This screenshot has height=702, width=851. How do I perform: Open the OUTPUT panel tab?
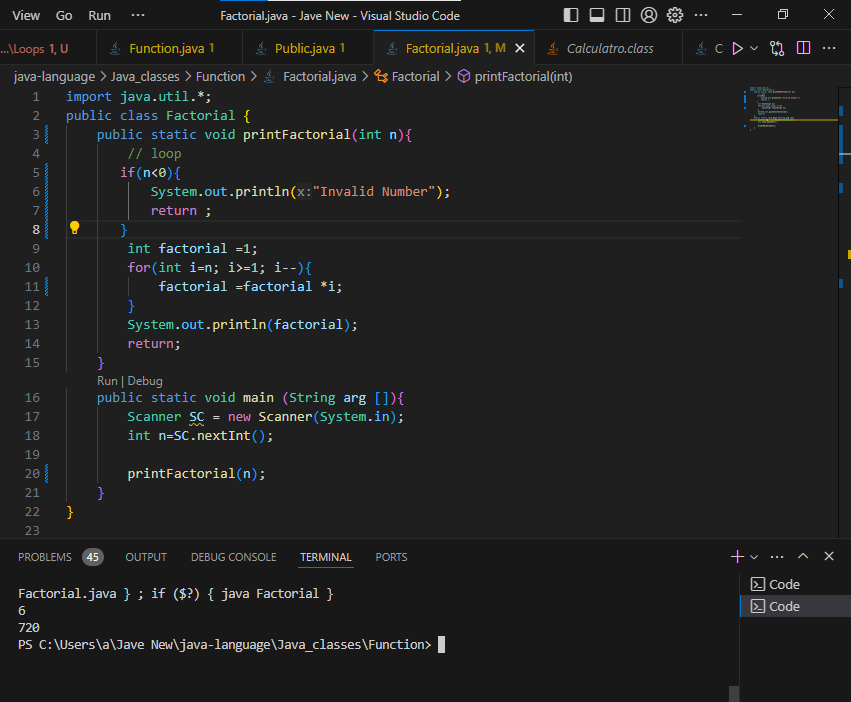[x=146, y=557]
